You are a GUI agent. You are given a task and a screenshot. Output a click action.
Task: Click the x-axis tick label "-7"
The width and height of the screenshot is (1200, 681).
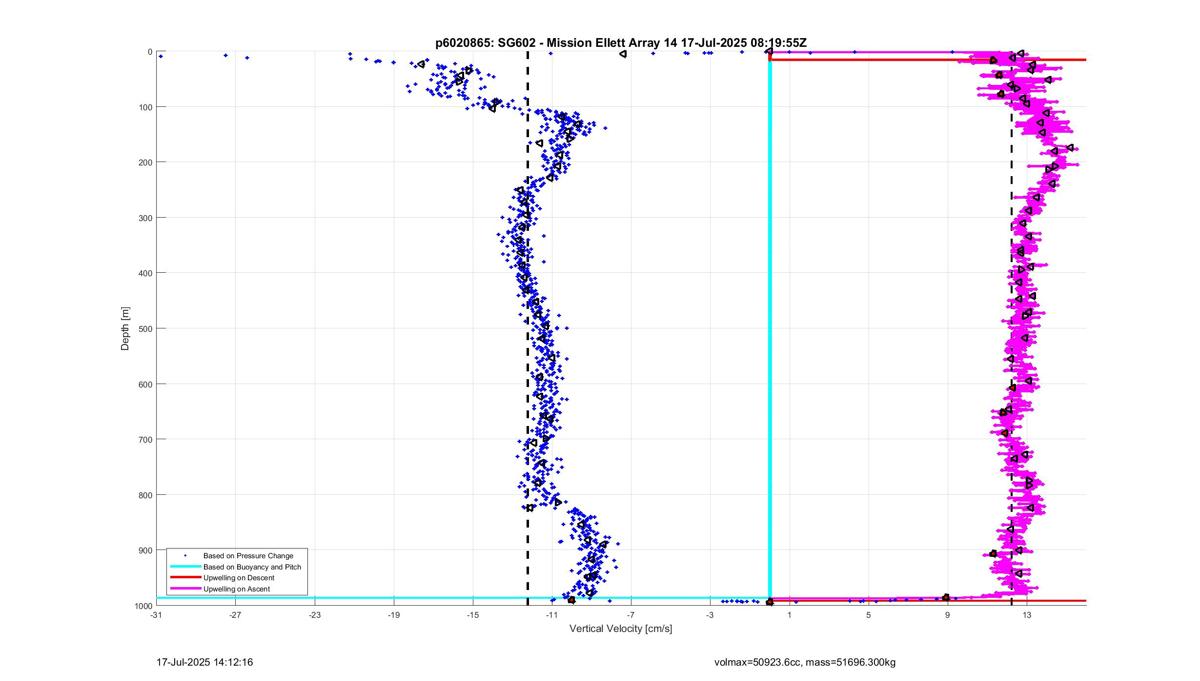[631, 615]
